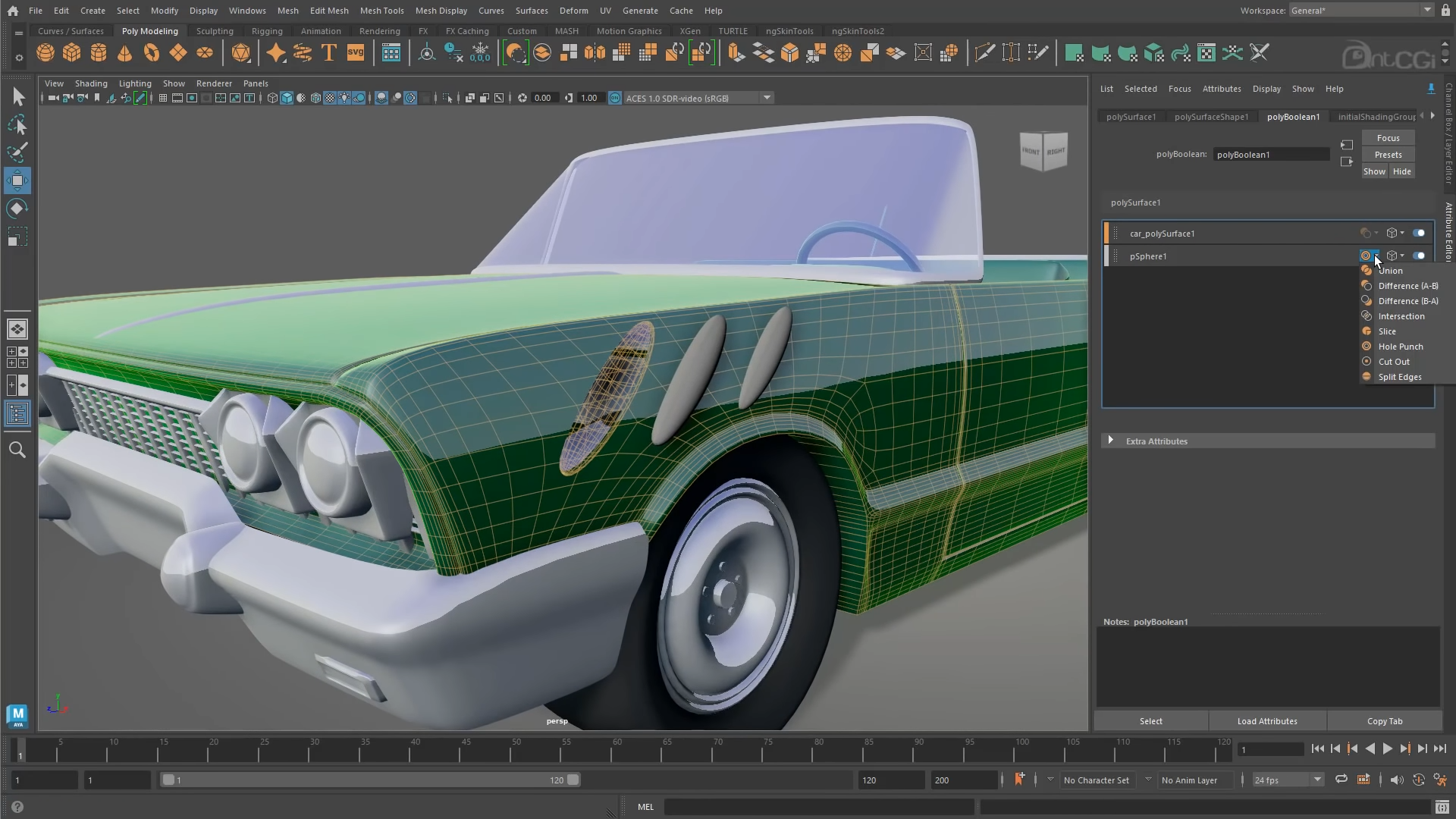
Task: Click the Load Attributes button
Action: point(1267,721)
